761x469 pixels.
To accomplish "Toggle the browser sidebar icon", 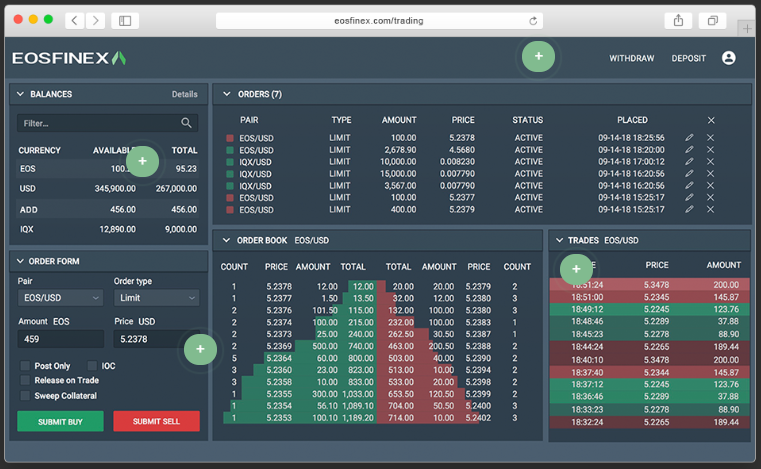I will pos(125,20).
